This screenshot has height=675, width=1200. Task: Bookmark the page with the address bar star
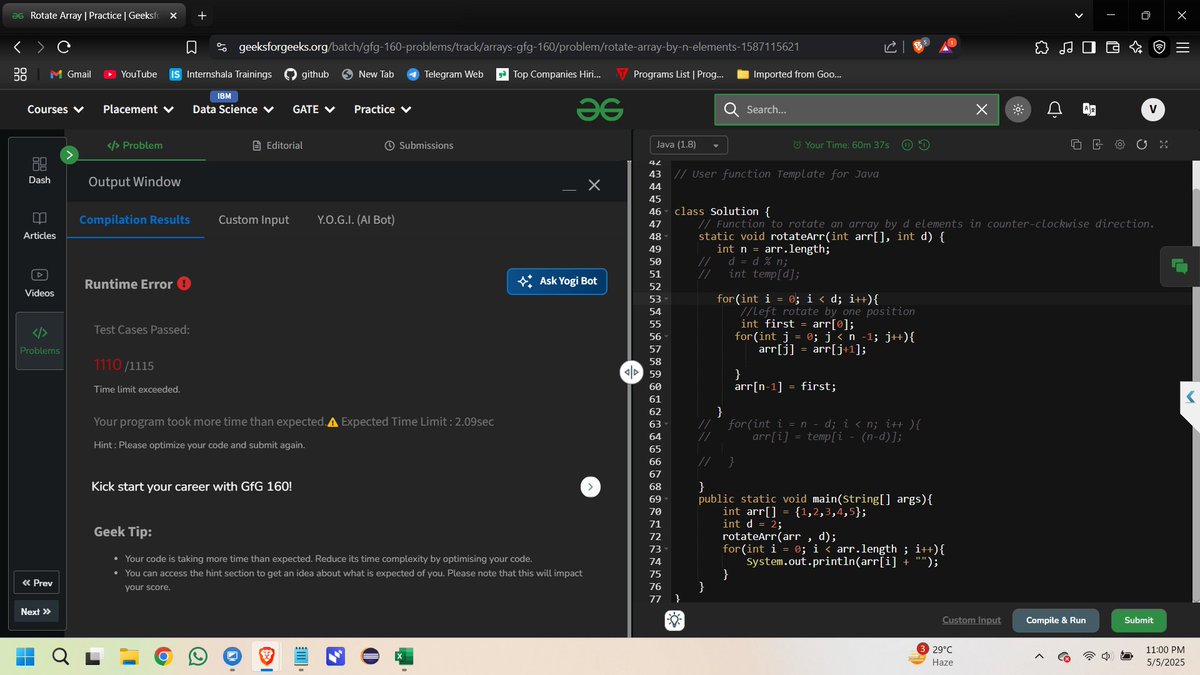pos(190,46)
